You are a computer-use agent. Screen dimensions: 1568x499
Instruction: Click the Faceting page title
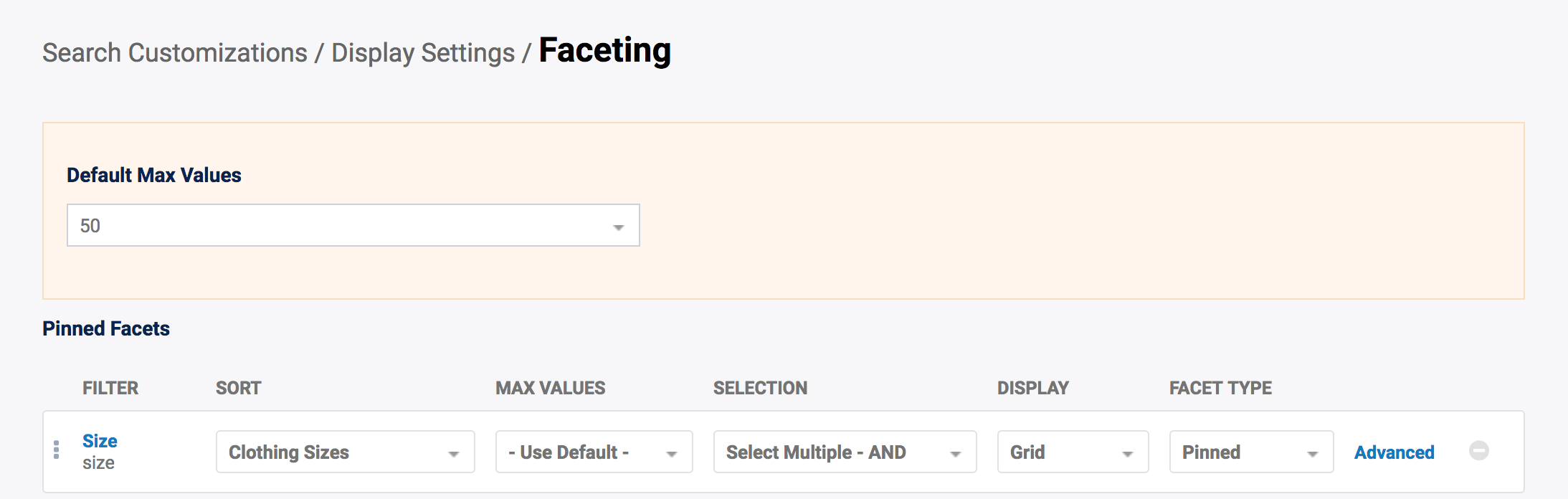[604, 51]
